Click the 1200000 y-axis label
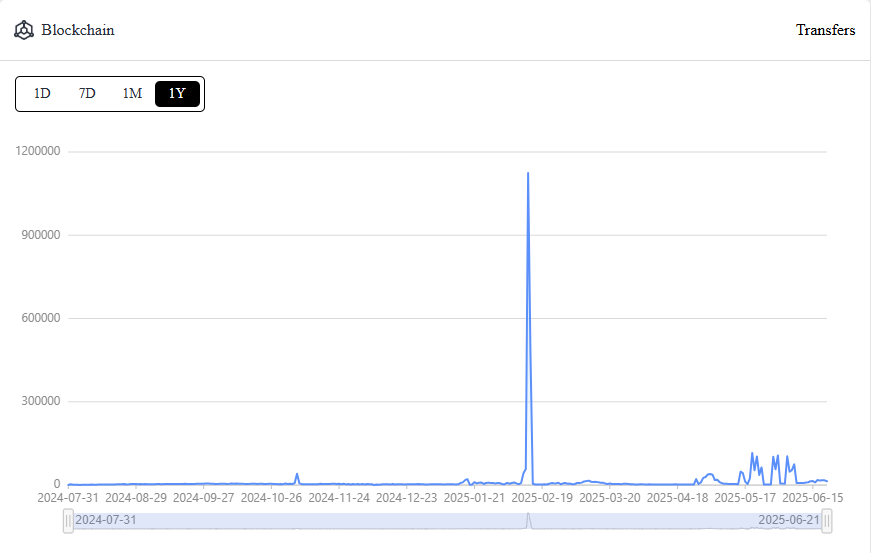The image size is (871, 553). 38,151
